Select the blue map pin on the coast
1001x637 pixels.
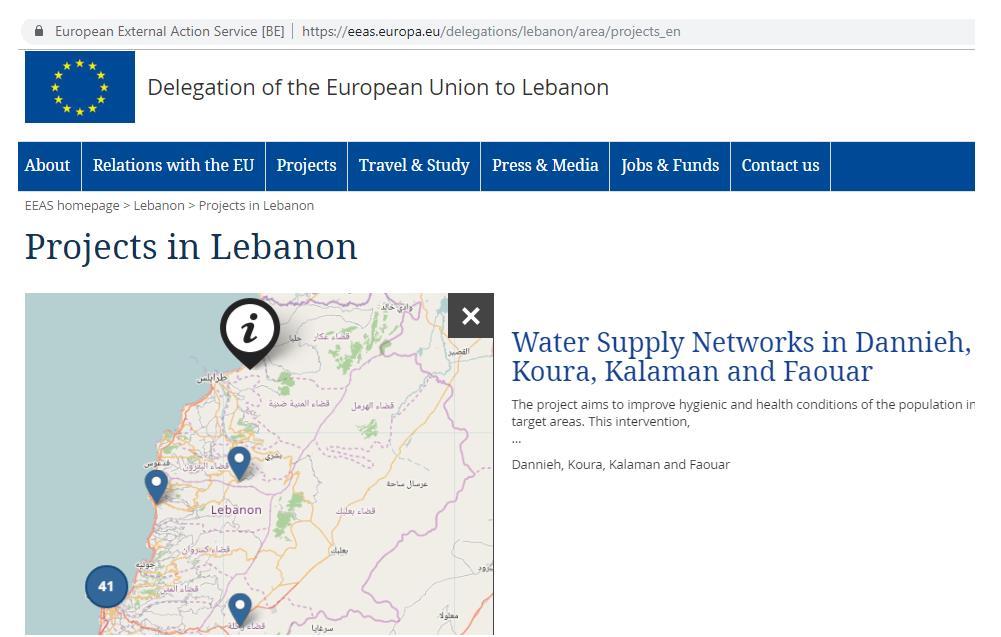click(156, 486)
